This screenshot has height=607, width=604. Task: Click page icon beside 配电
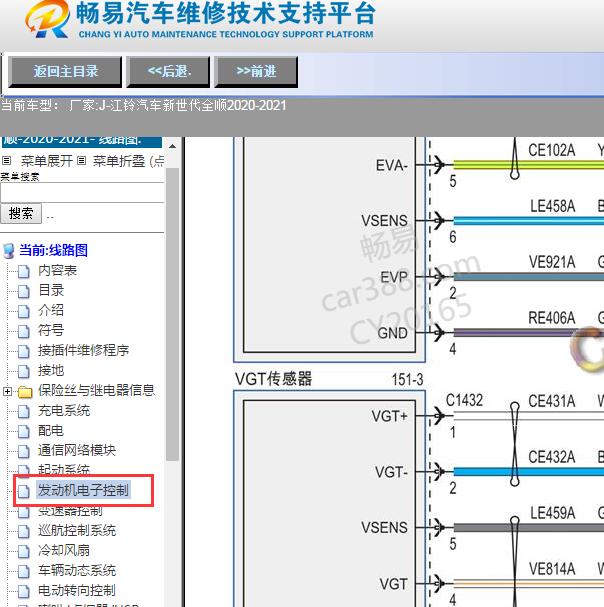click(x=24, y=432)
